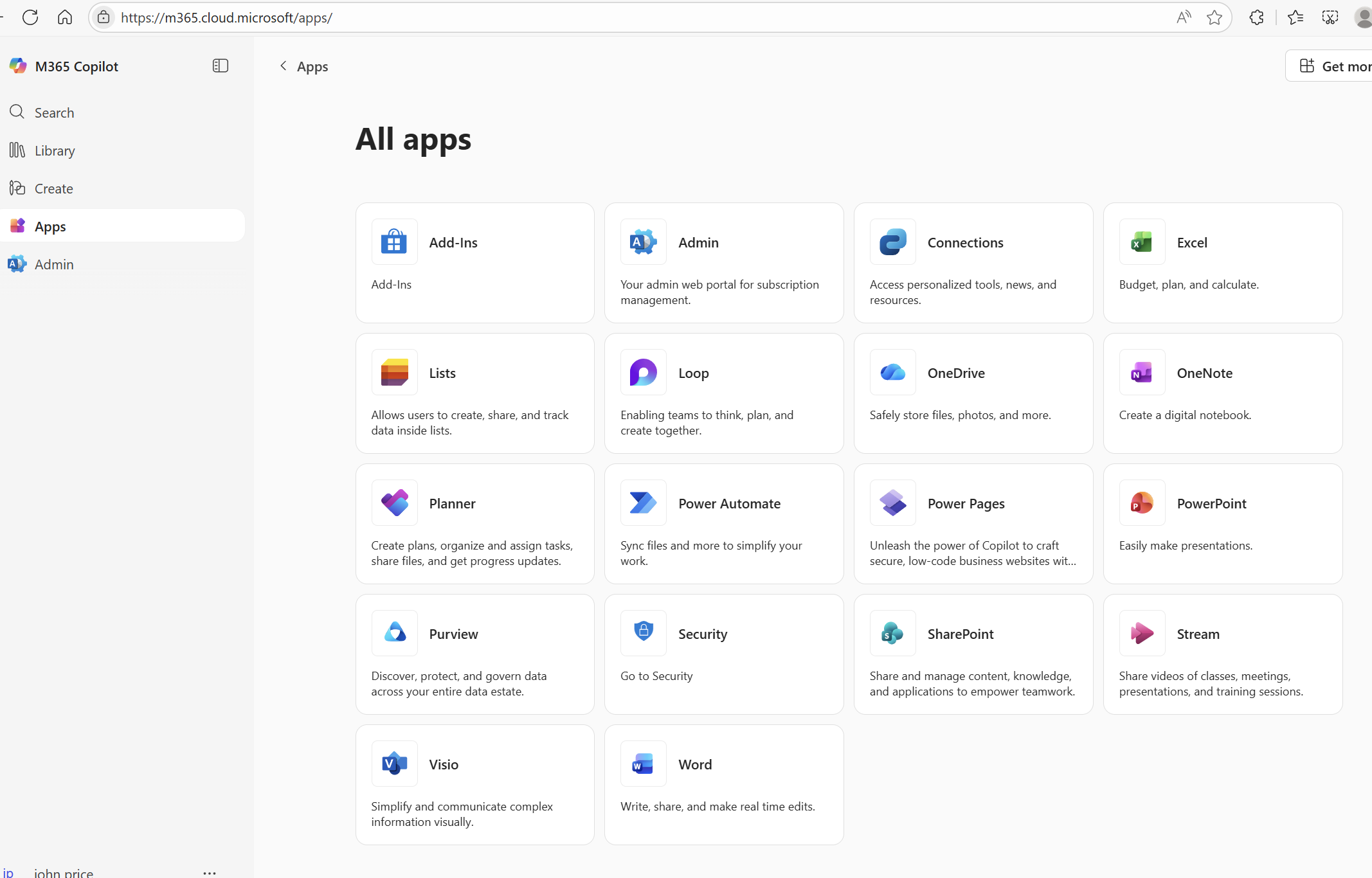Click the back chevron beside Apps
Viewport: 1372px width, 878px height.
[x=283, y=66]
